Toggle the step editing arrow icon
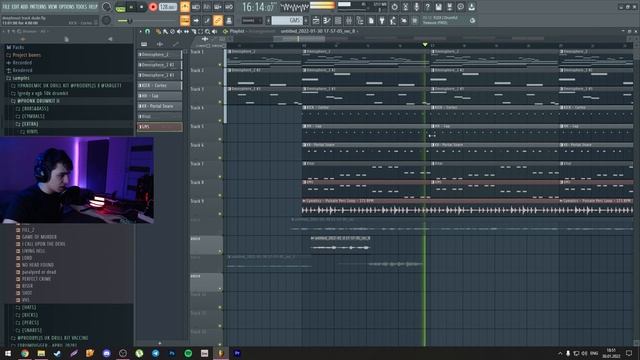640x360 pixels. (196, 20)
